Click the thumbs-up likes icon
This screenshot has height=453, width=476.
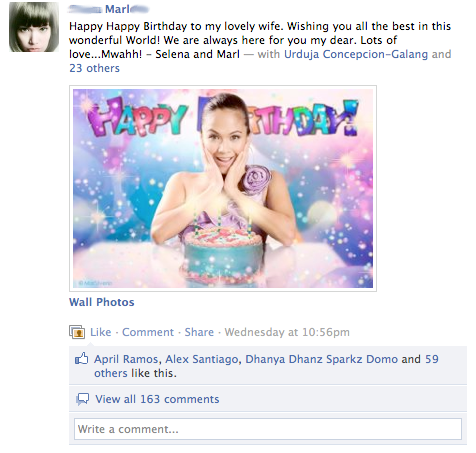coord(82,359)
